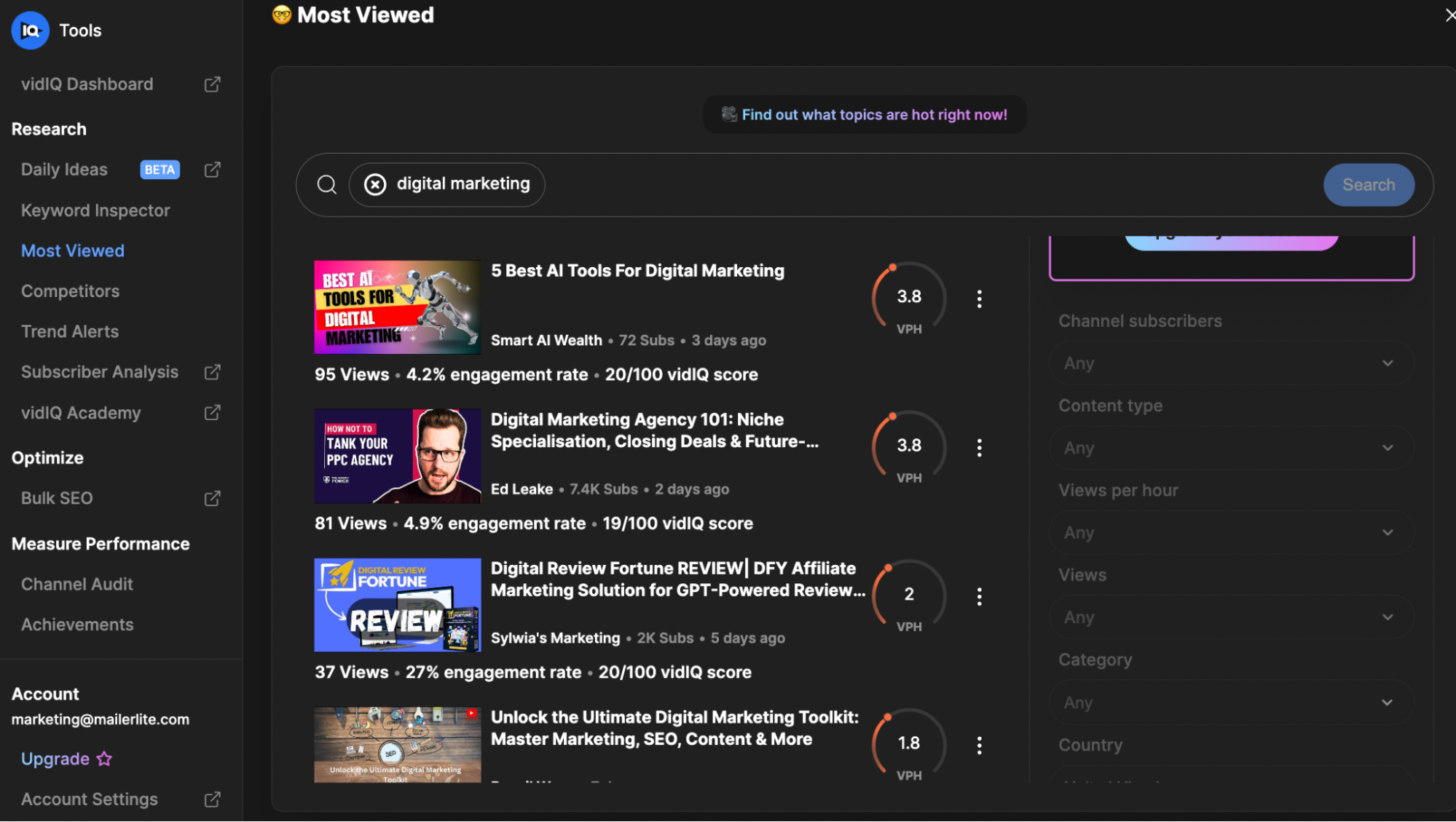Open vidIQ Academy
This screenshot has width=1456, height=822.
[x=81, y=413]
